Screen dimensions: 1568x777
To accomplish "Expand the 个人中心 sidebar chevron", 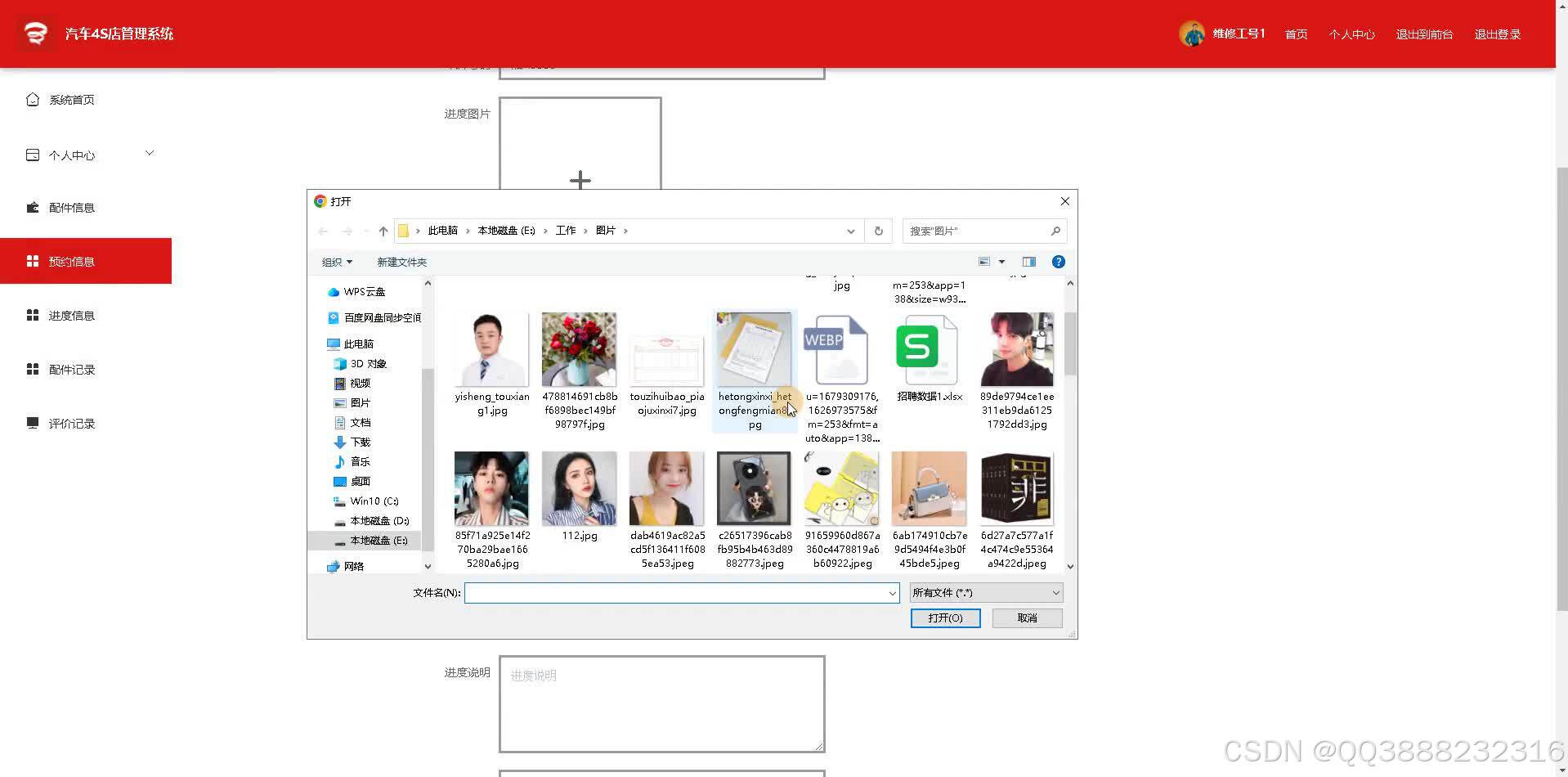I will 149,152.
